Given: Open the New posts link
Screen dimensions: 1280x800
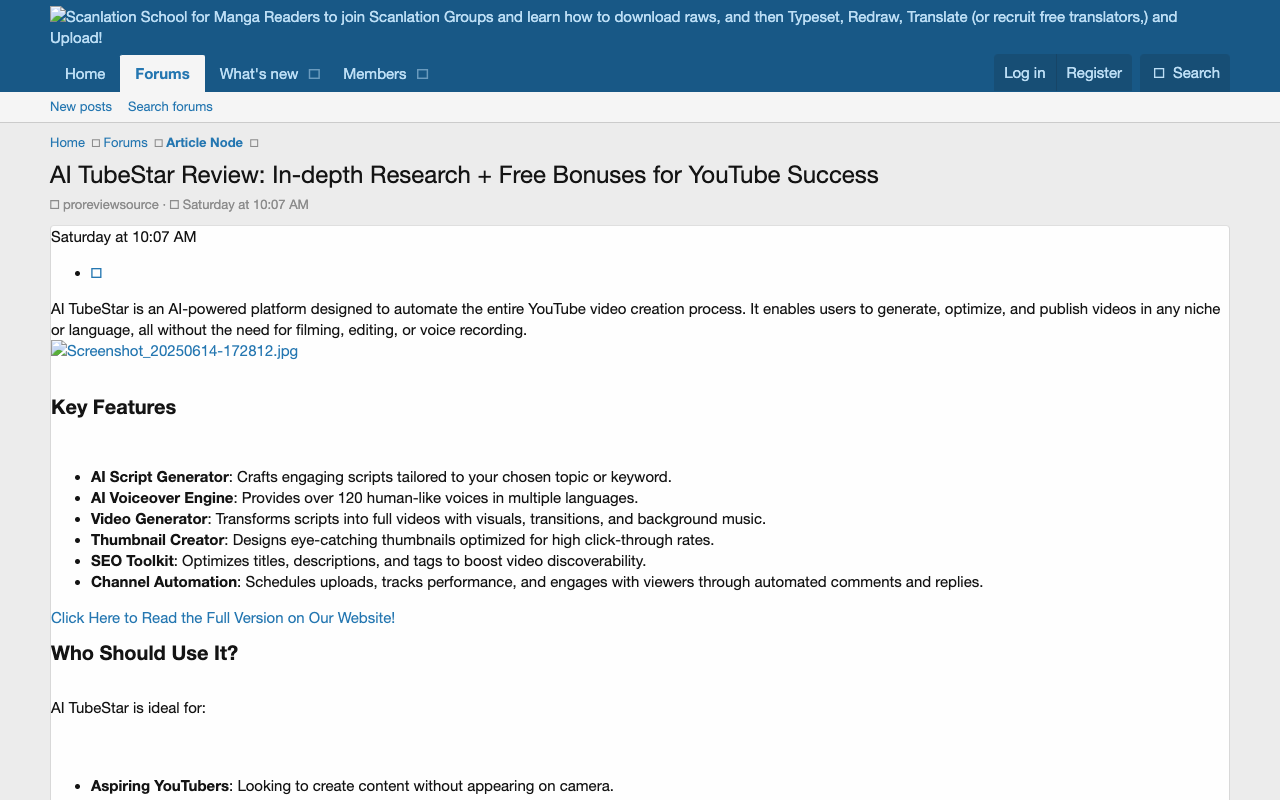Looking at the screenshot, I should pos(80,106).
